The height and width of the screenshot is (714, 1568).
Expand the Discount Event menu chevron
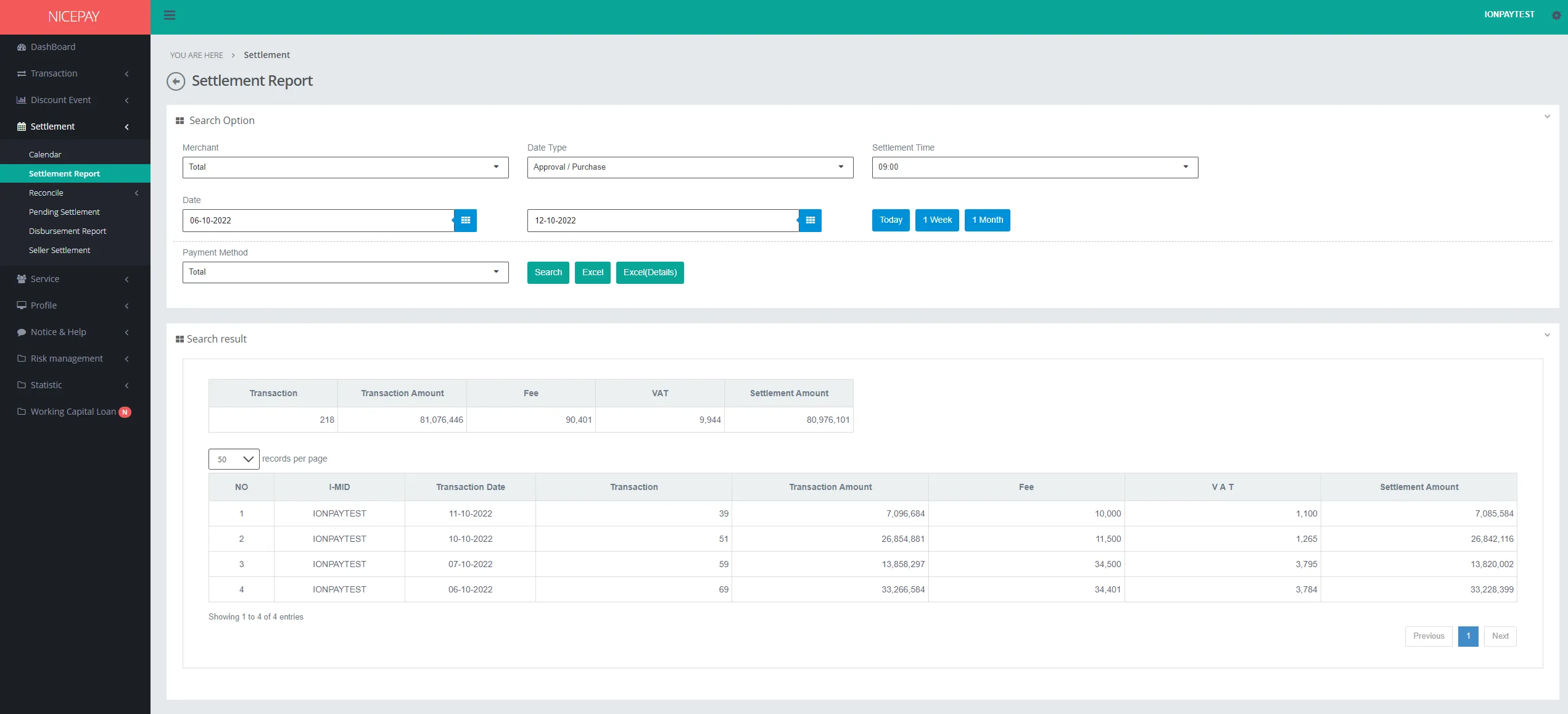tap(126, 101)
